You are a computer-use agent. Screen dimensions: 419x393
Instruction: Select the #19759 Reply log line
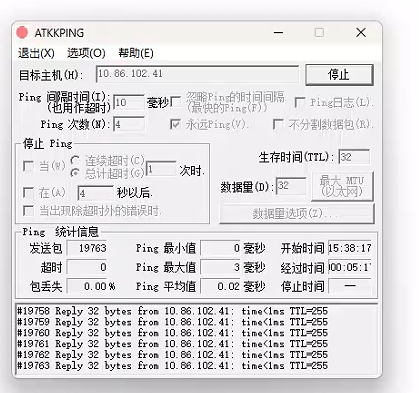pyautogui.click(x=172, y=322)
